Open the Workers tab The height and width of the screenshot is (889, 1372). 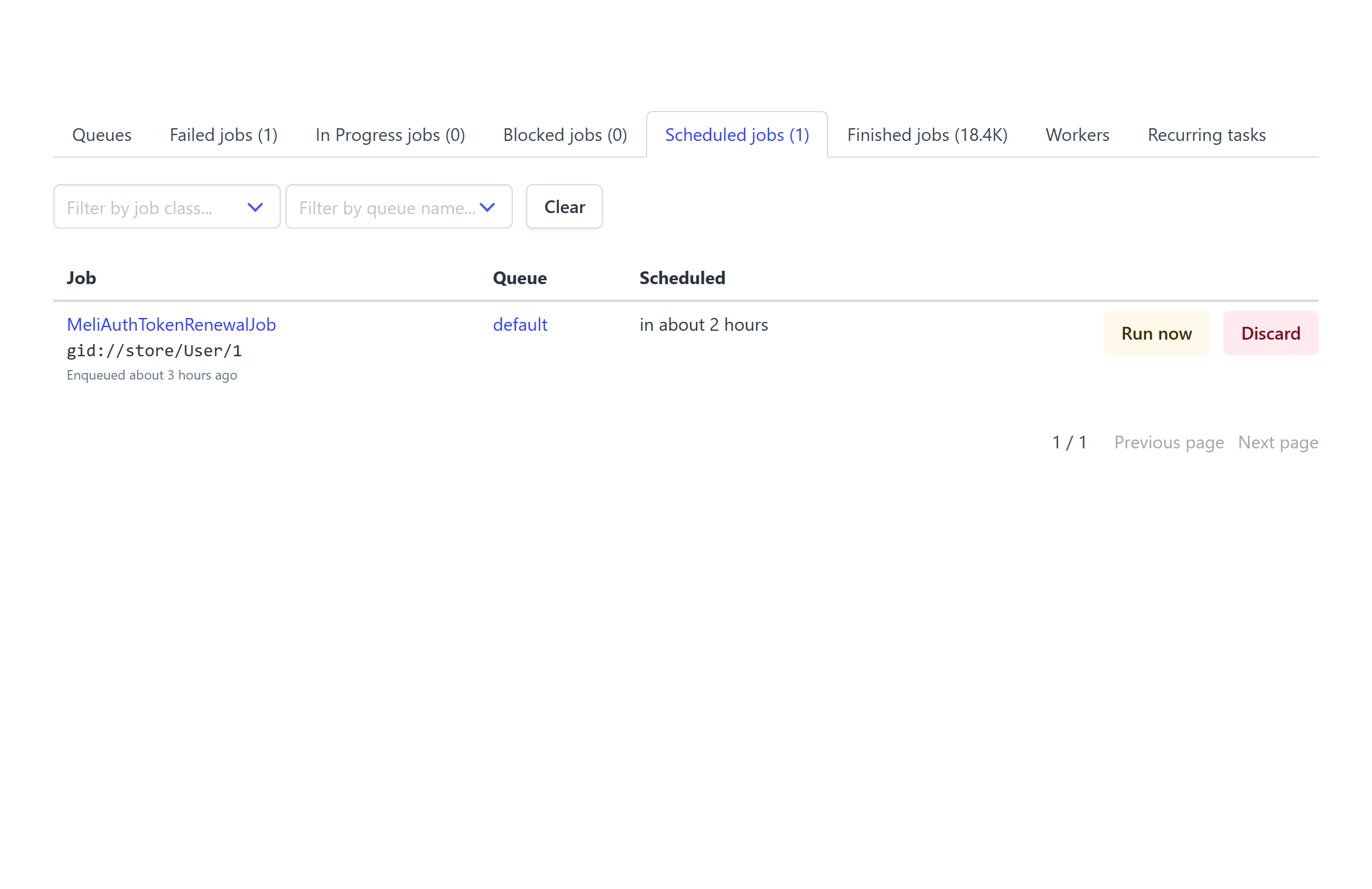(1077, 135)
